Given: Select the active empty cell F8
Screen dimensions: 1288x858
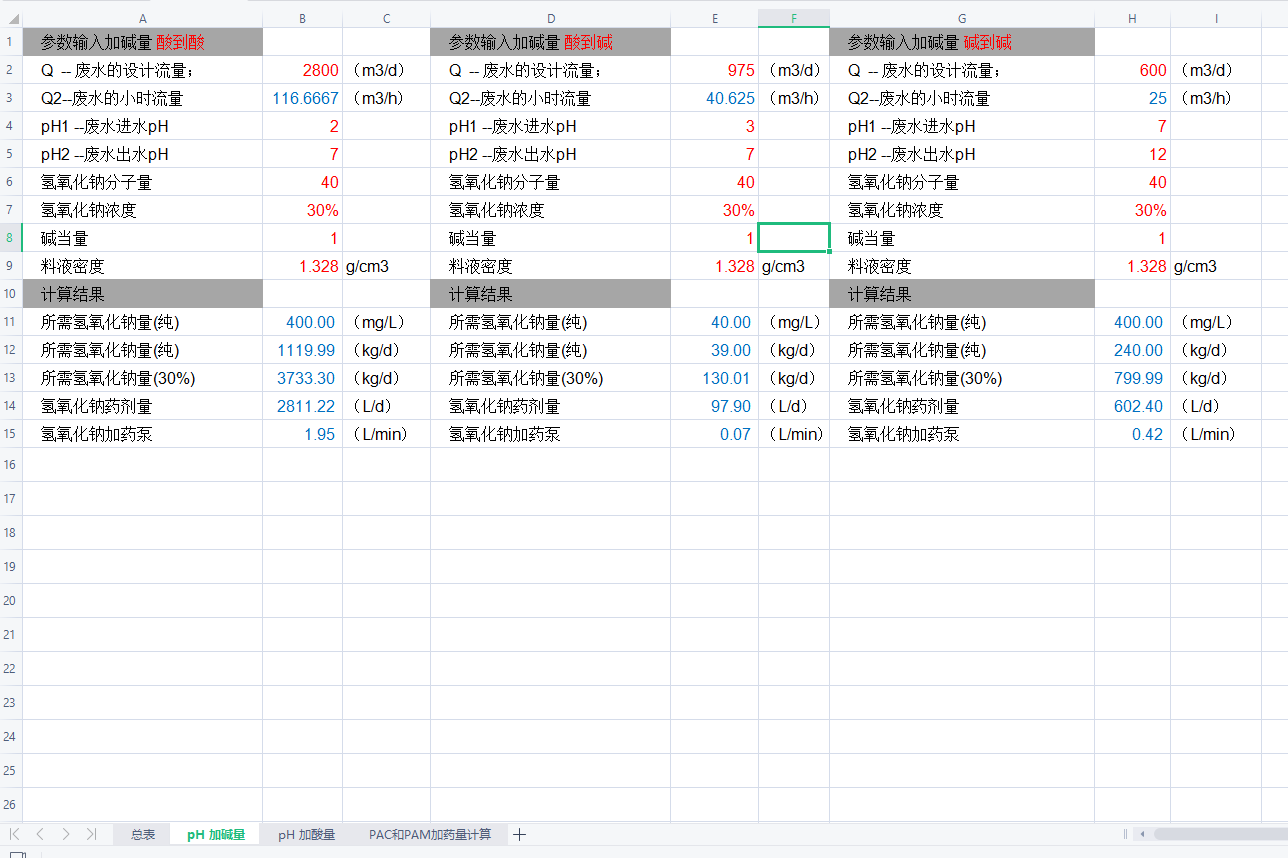Looking at the screenshot, I should [794, 238].
